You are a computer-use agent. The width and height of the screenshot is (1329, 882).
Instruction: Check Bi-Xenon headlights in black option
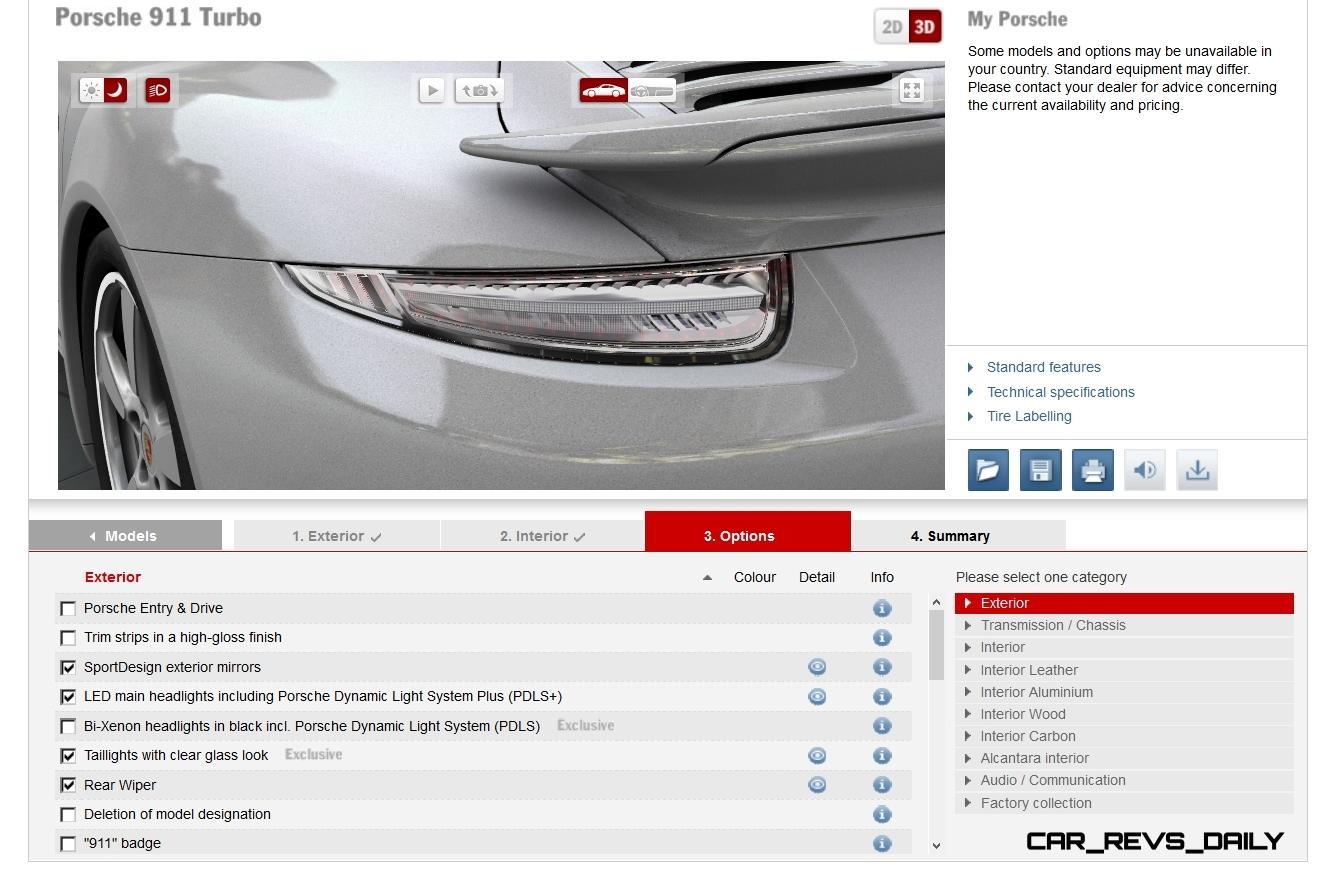[68, 726]
